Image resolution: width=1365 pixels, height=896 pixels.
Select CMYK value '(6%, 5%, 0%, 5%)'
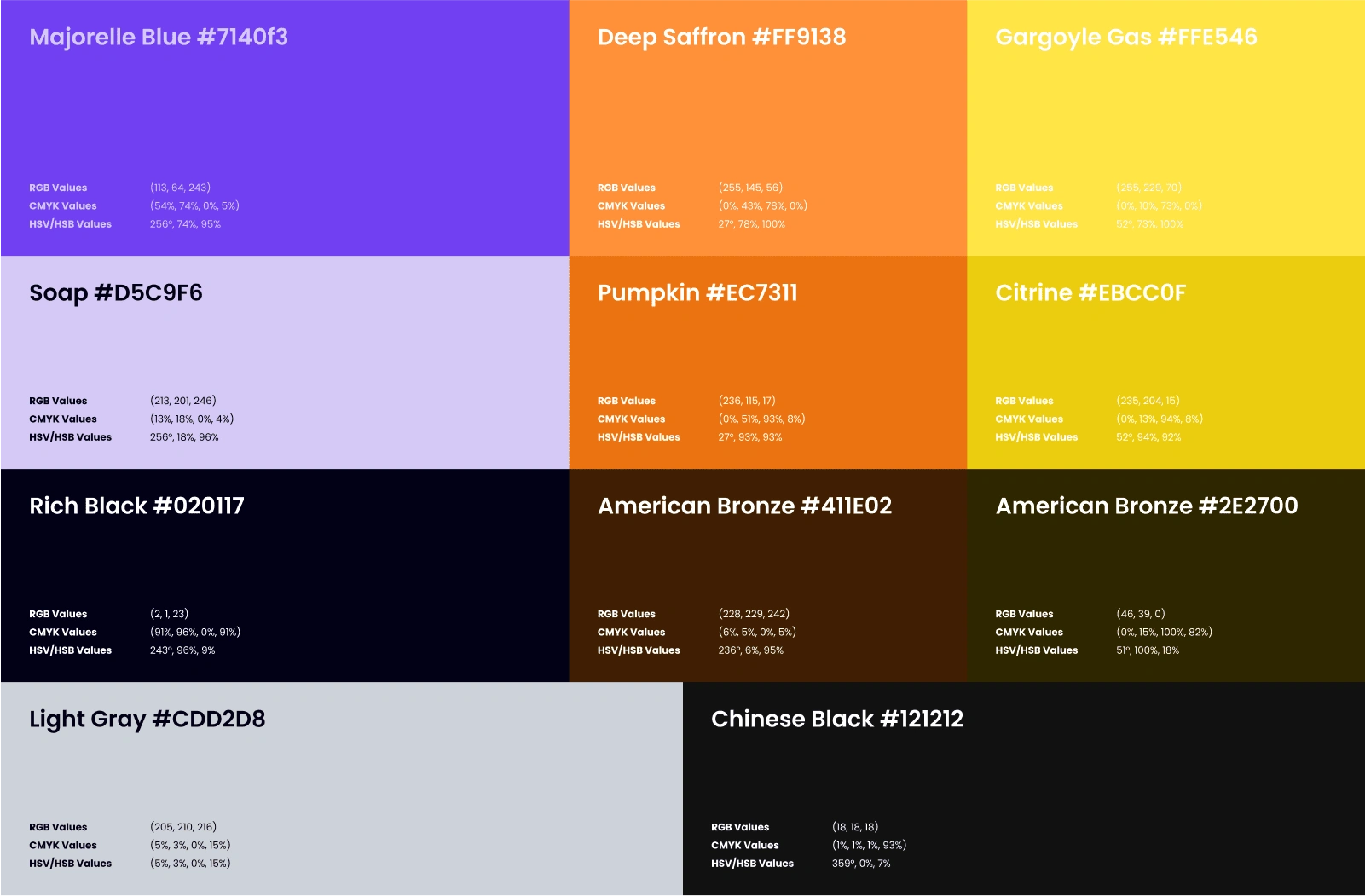click(x=757, y=632)
